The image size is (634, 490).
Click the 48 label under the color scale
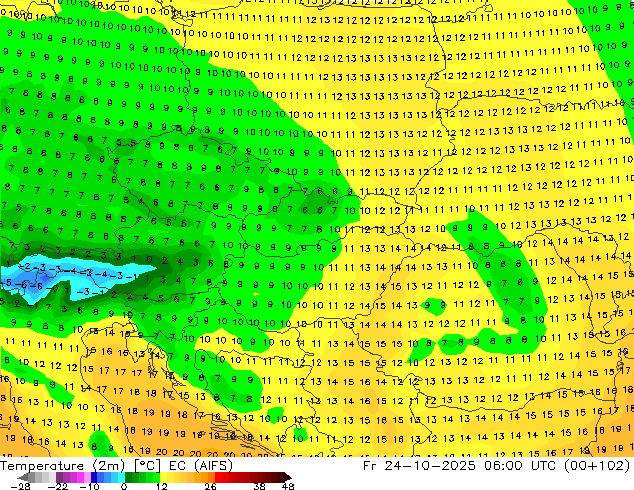coord(288,486)
